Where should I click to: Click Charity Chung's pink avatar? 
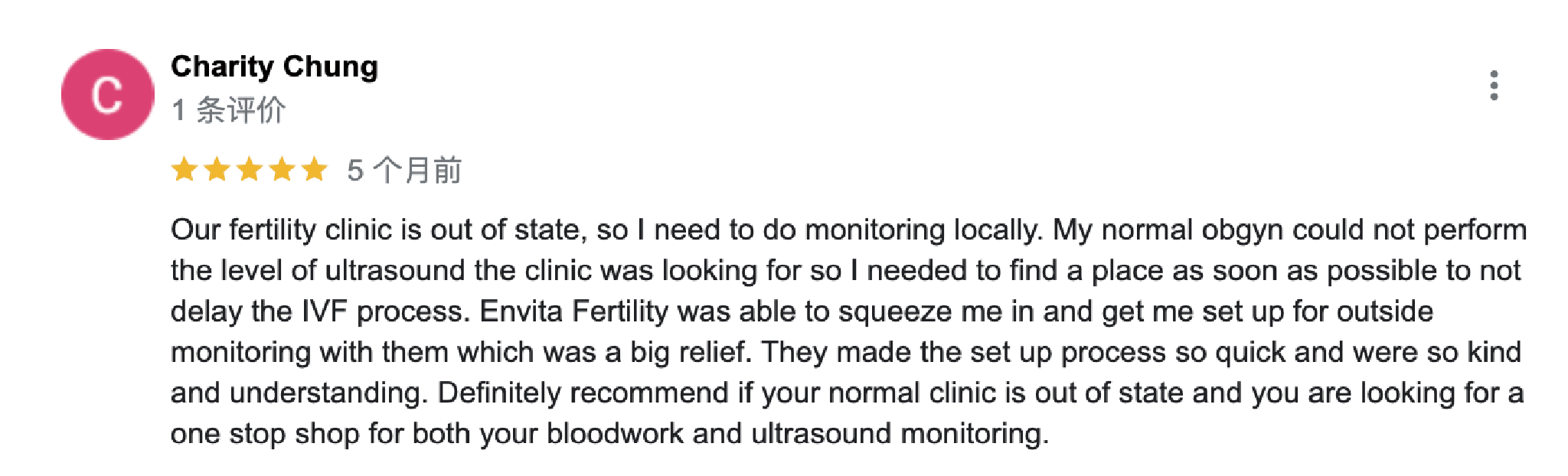coord(107,95)
